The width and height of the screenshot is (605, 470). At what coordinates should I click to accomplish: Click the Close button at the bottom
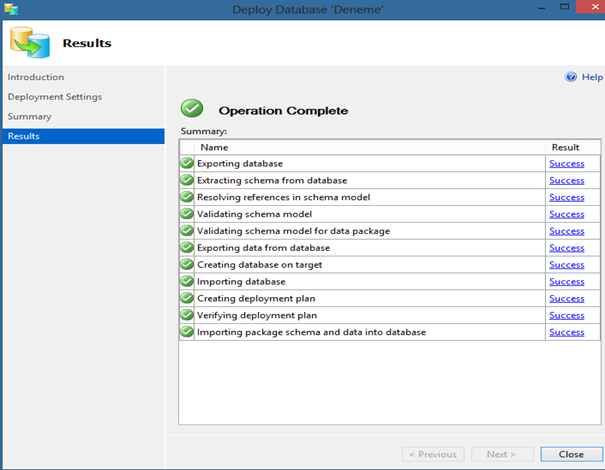(x=571, y=454)
